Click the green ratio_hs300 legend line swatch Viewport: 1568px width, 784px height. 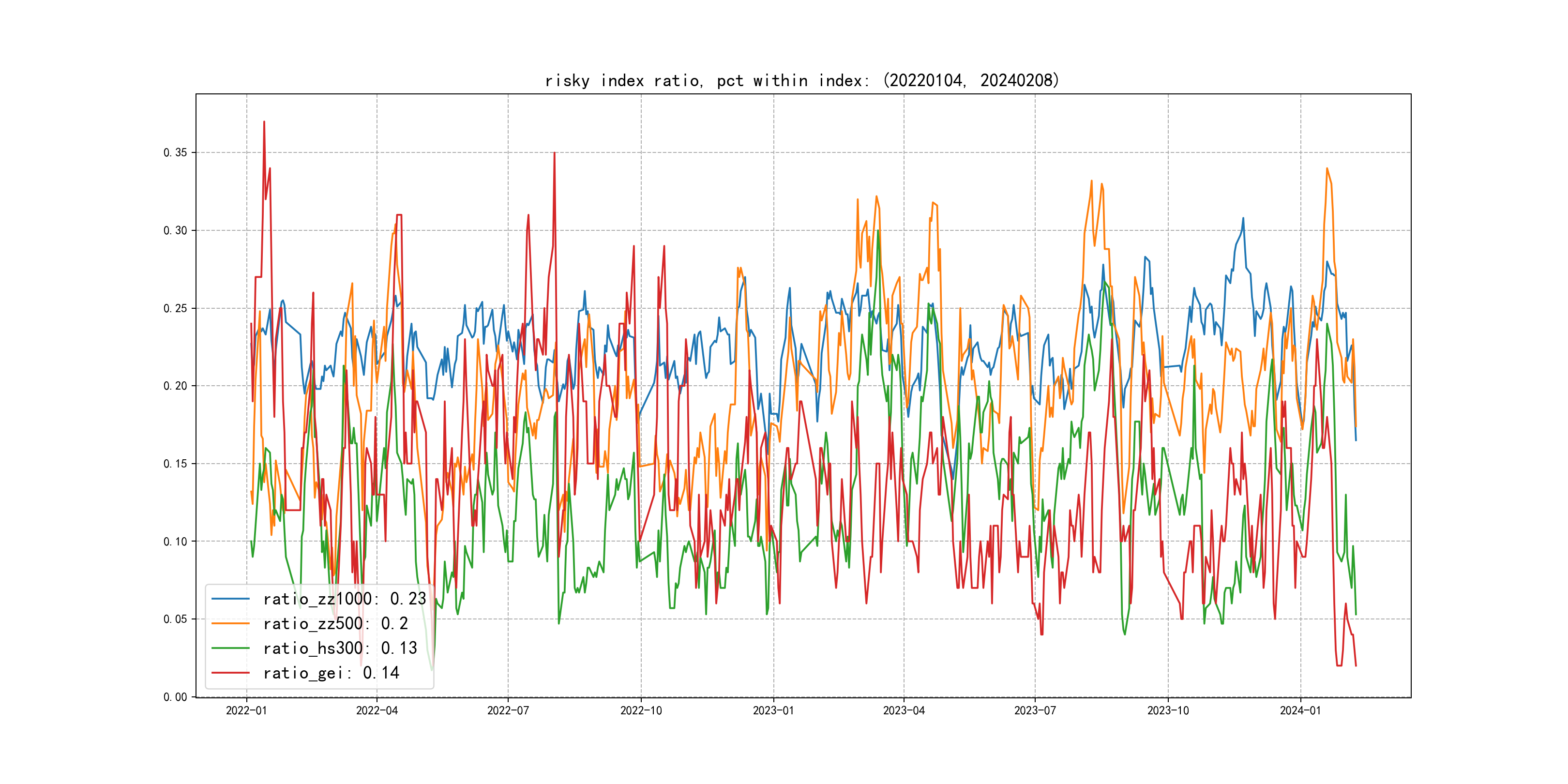click(230, 648)
